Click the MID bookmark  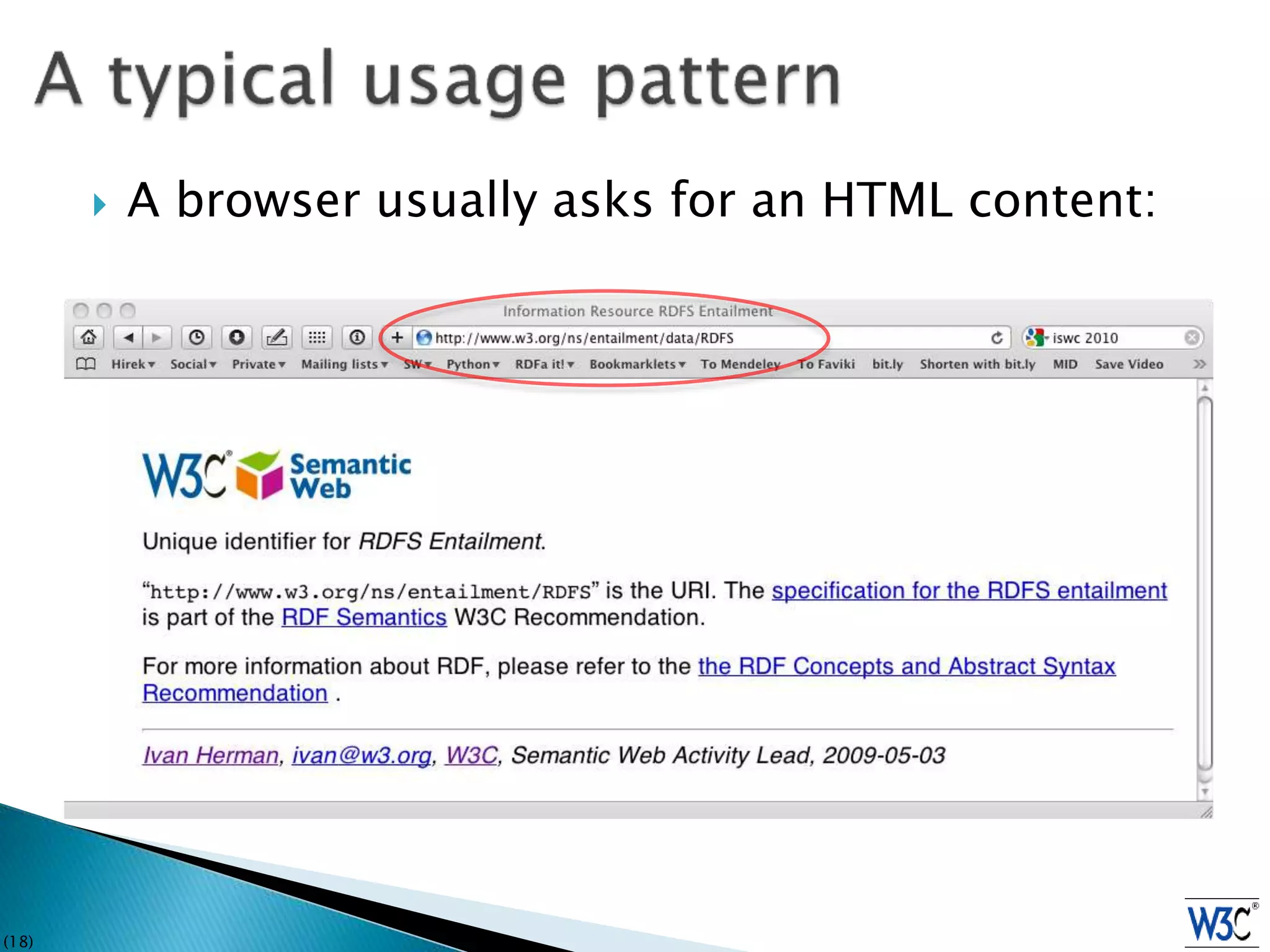click(x=1065, y=364)
